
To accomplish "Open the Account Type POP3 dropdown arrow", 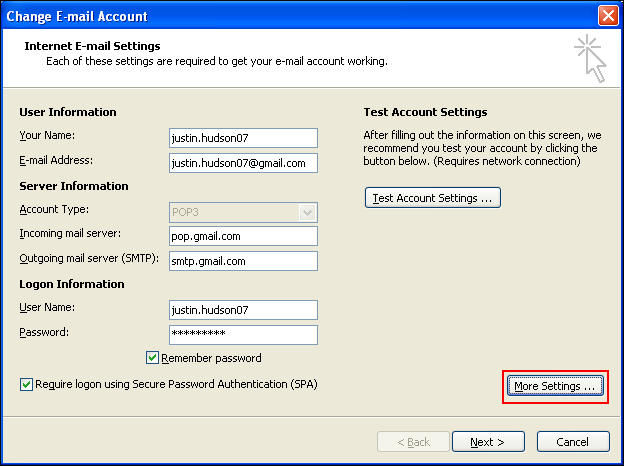I will [x=307, y=212].
